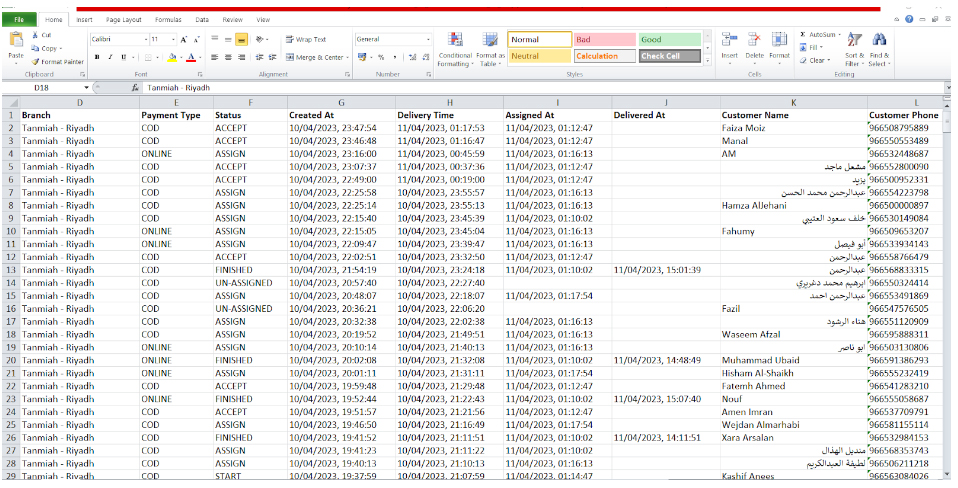Select the Customer Name header cell
958x488 pixels.
click(755, 115)
